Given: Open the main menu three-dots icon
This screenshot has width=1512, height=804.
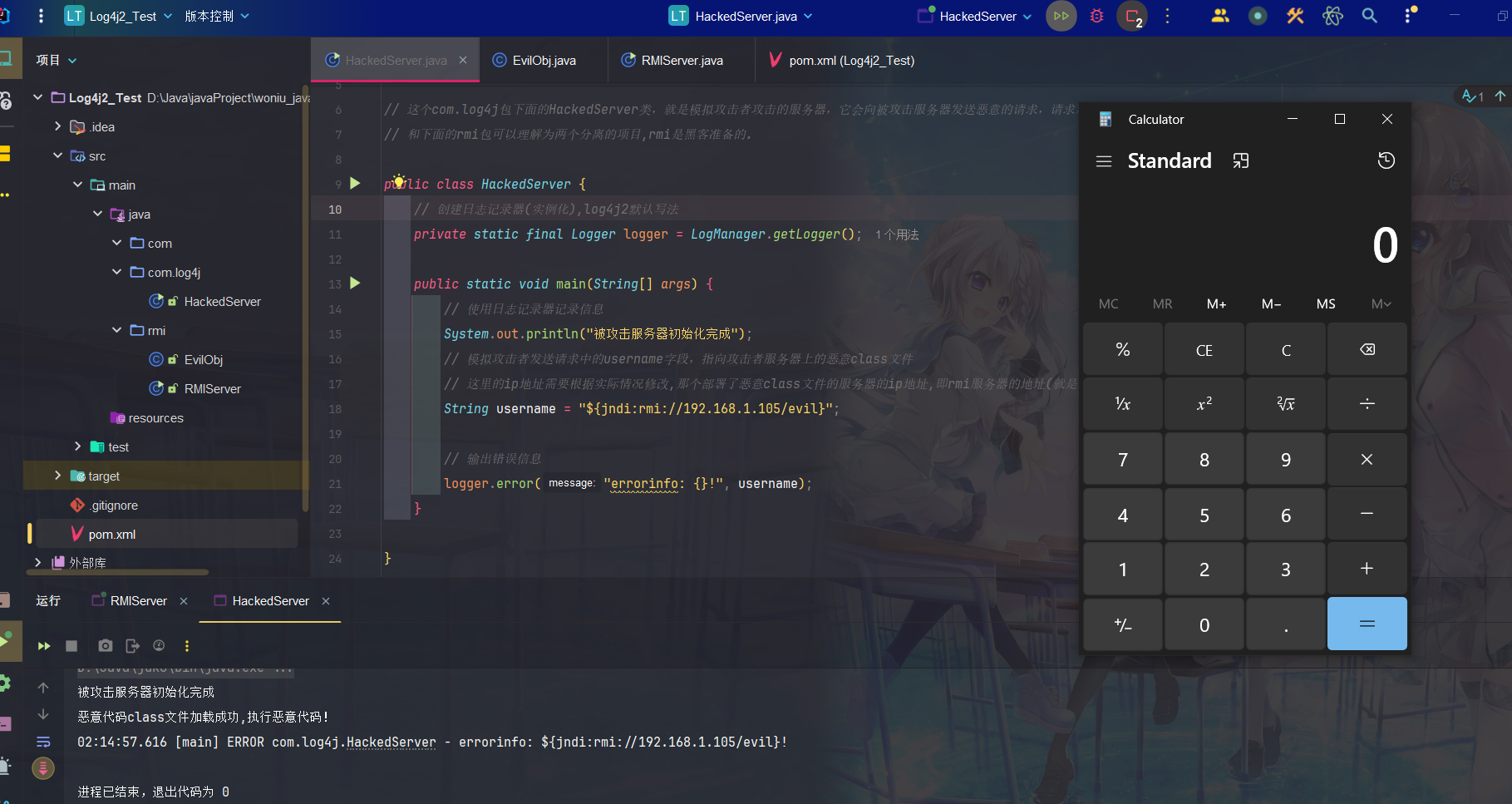Looking at the screenshot, I should click(x=41, y=16).
